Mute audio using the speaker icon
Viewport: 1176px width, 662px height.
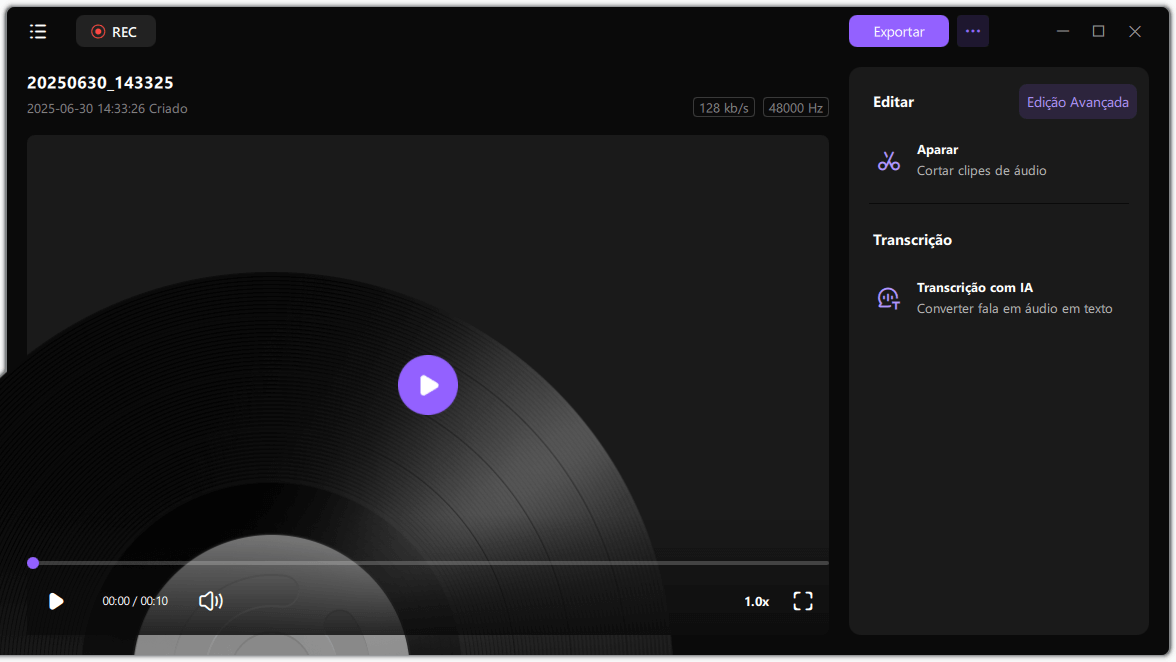(211, 601)
